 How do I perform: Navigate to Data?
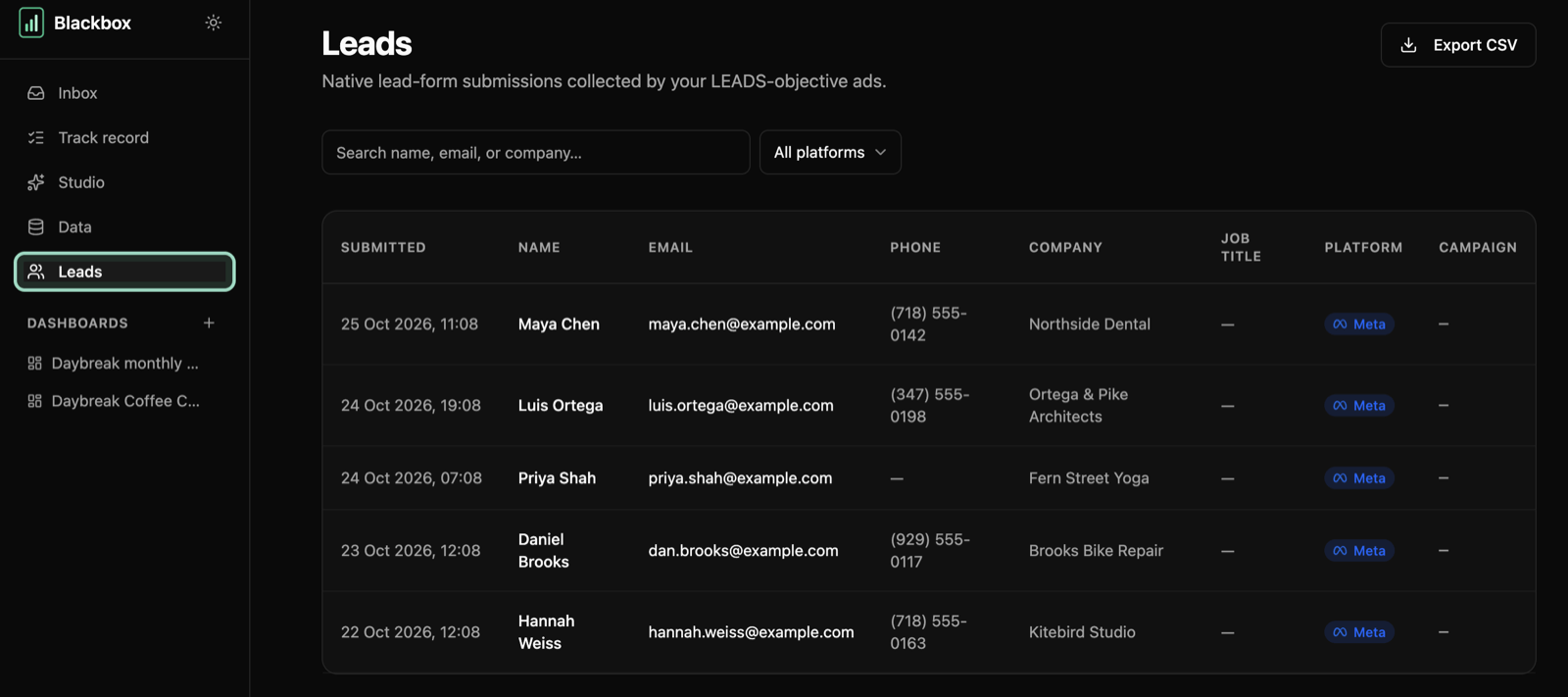[x=124, y=226]
